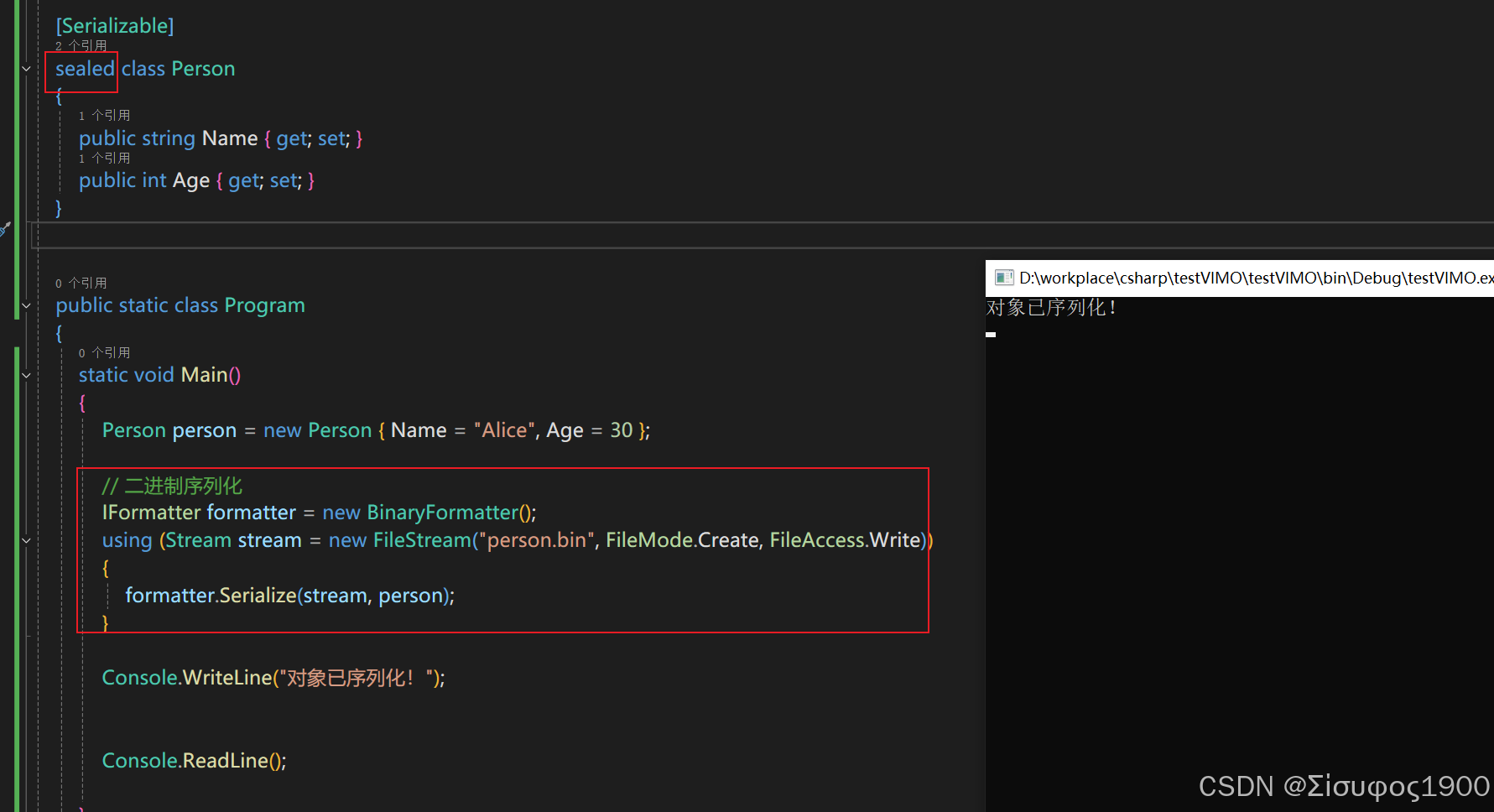
Task: Click the console title path testVIMO.exe
Action: pyautogui.click(x=1256, y=278)
